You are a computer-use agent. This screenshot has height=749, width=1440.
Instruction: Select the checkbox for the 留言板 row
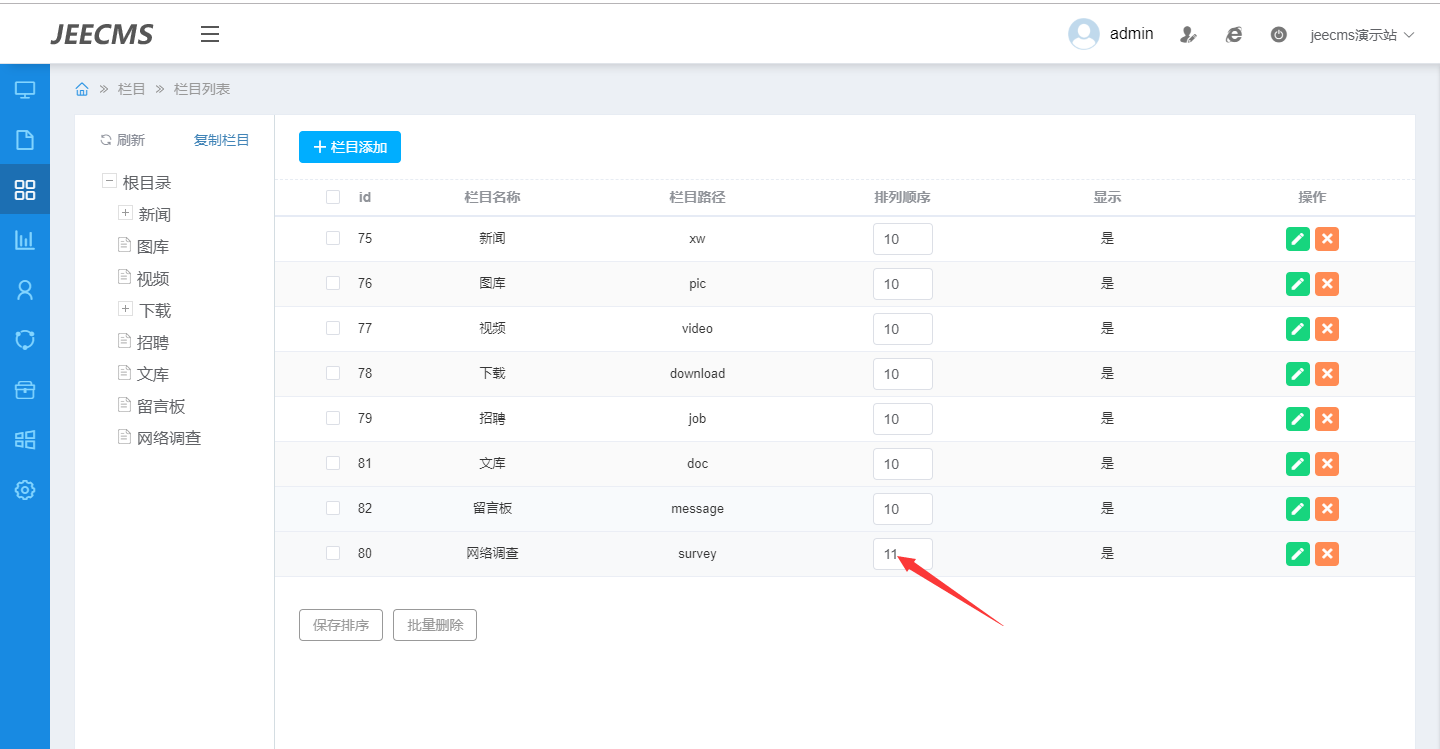point(333,508)
